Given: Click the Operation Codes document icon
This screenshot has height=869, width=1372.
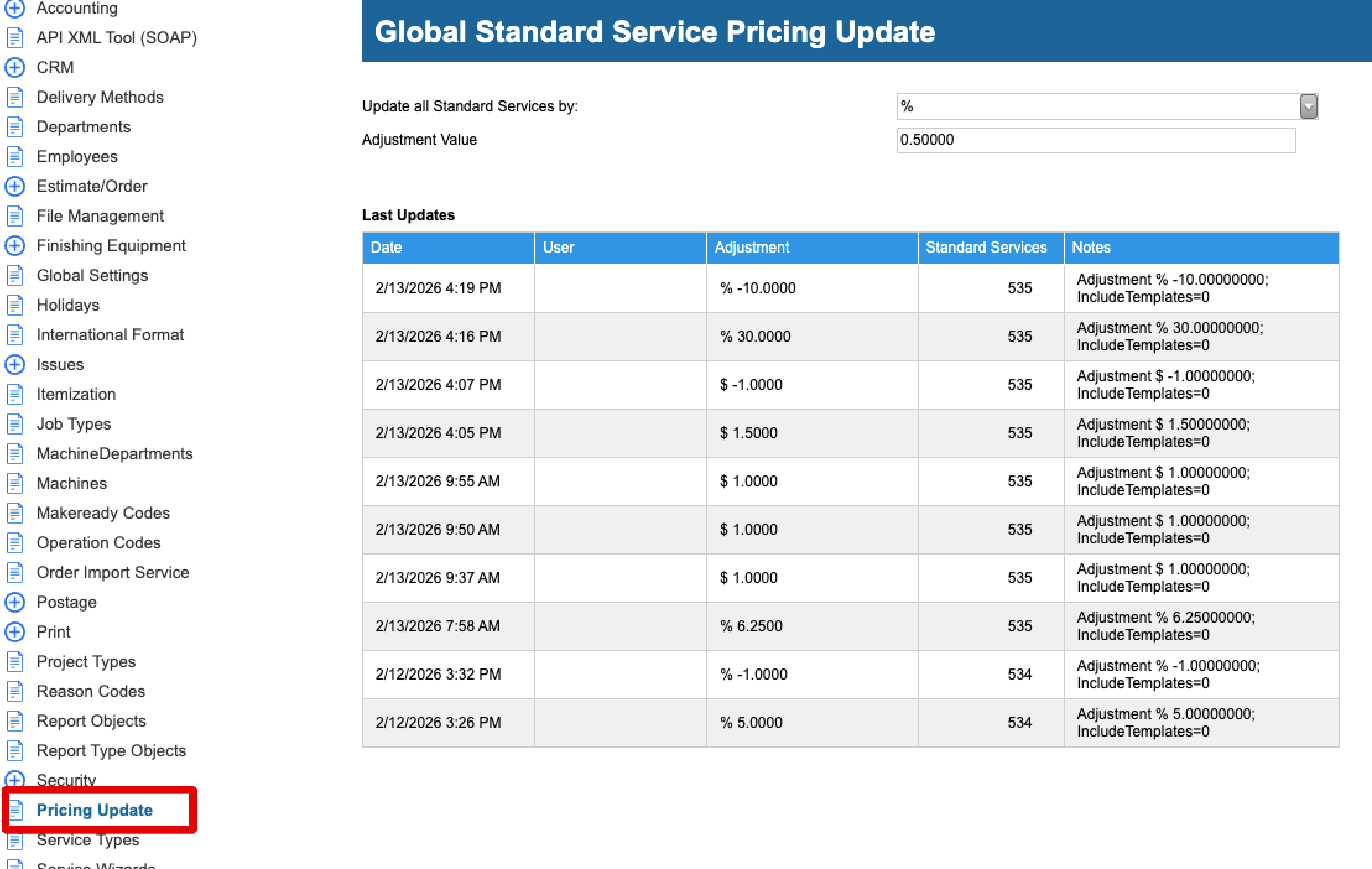Looking at the screenshot, I should click(x=15, y=543).
